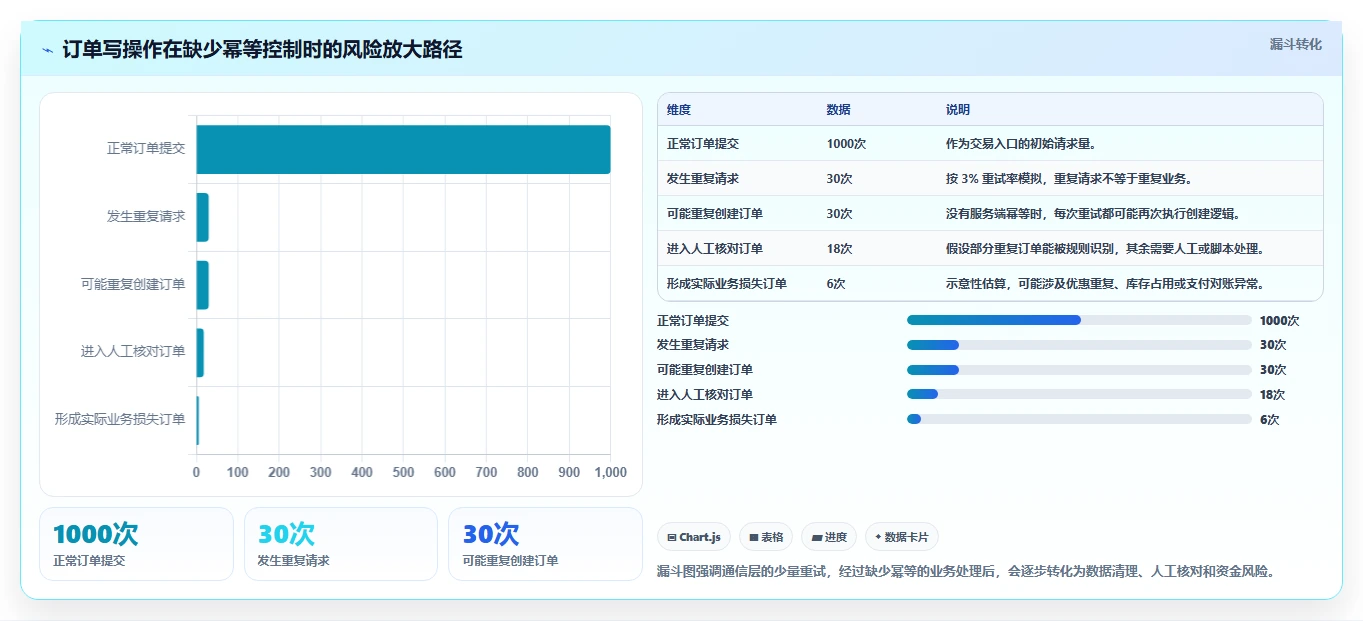
Task: Open the 1000次 正常订单提交 stat card
Action: pyautogui.click(x=136, y=544)
